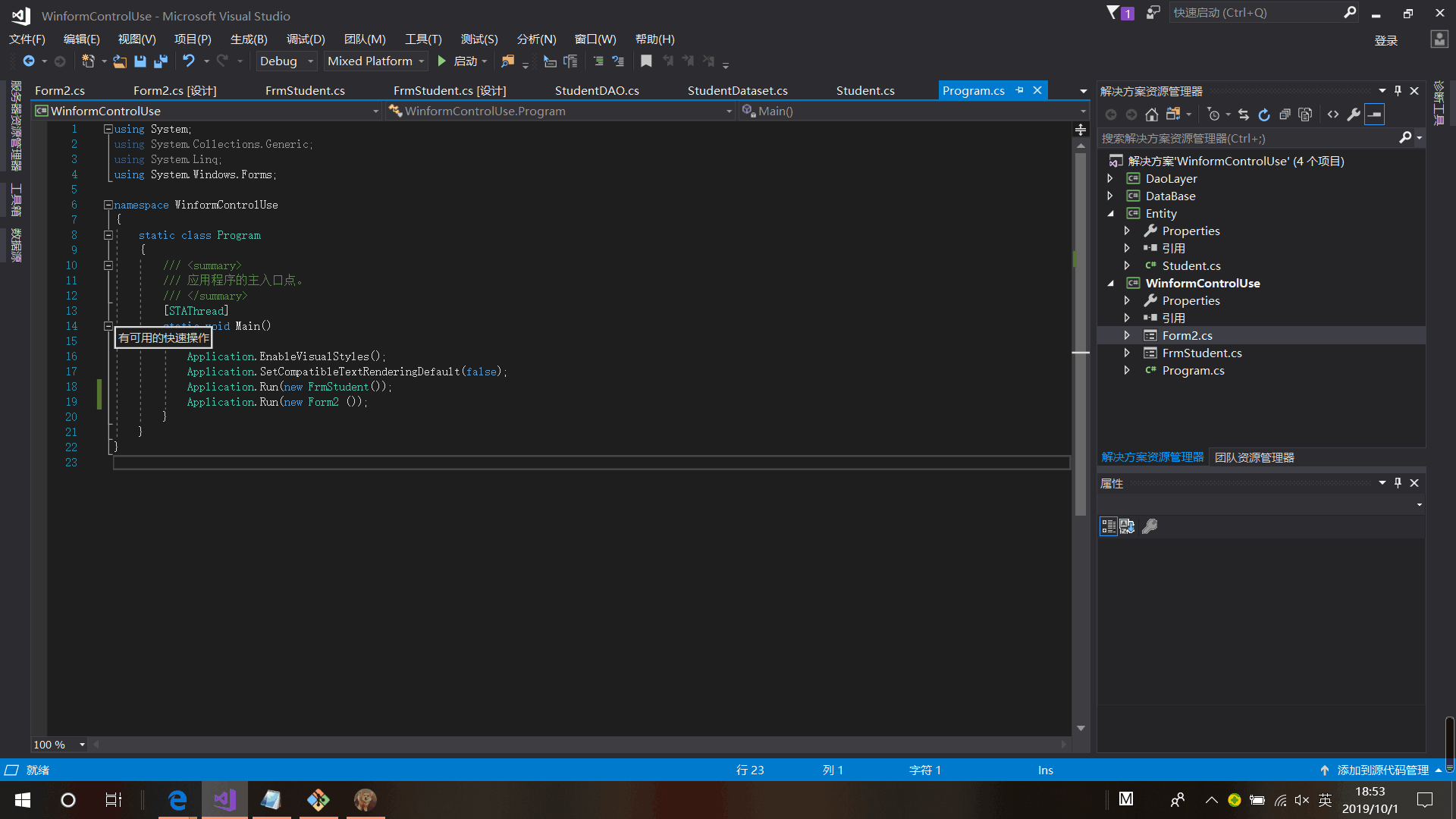The height and width of the screenshot is (819, 1456).
Task: Switch to 团队资源管理器 tab
Action: (x=1254, y=457)
